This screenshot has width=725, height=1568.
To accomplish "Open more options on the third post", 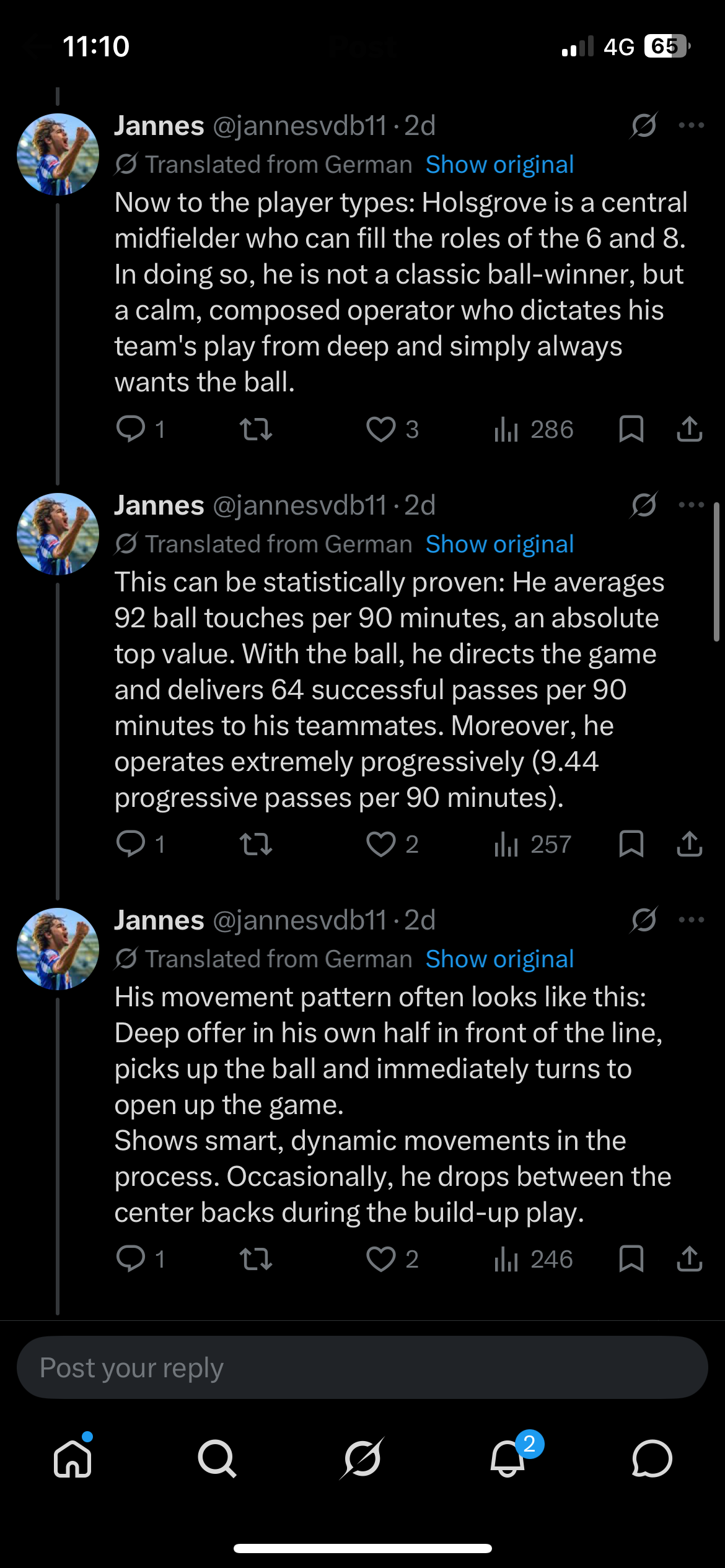I will point(692,920).
